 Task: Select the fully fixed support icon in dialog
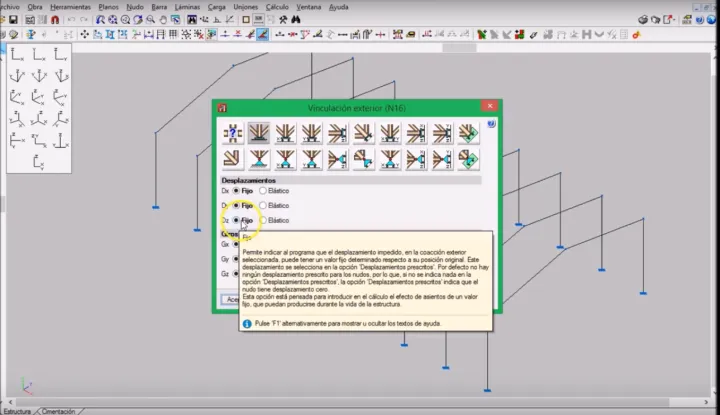tap(259, 133)
